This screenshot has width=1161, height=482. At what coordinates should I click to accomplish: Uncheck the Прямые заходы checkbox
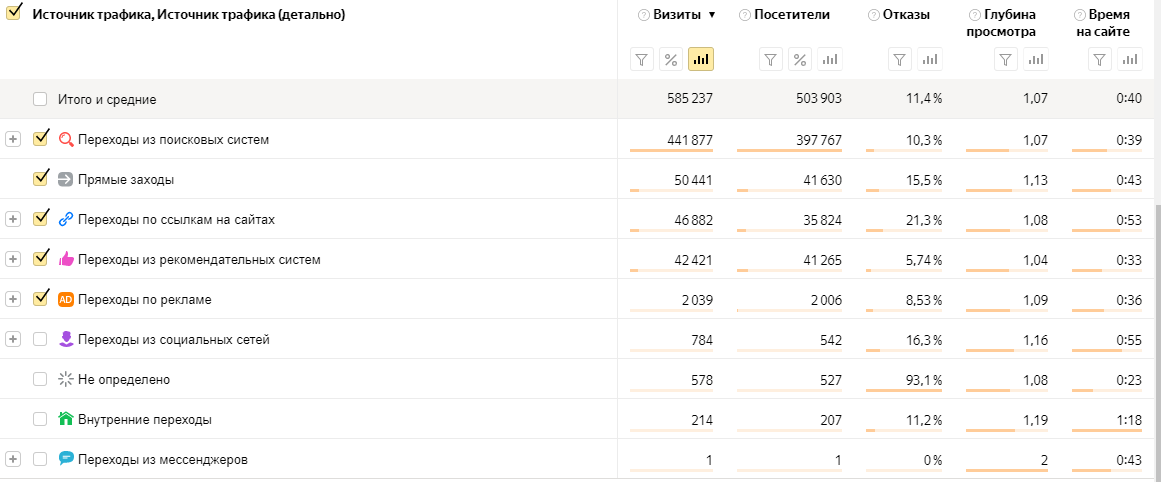(x=40, y=178)
